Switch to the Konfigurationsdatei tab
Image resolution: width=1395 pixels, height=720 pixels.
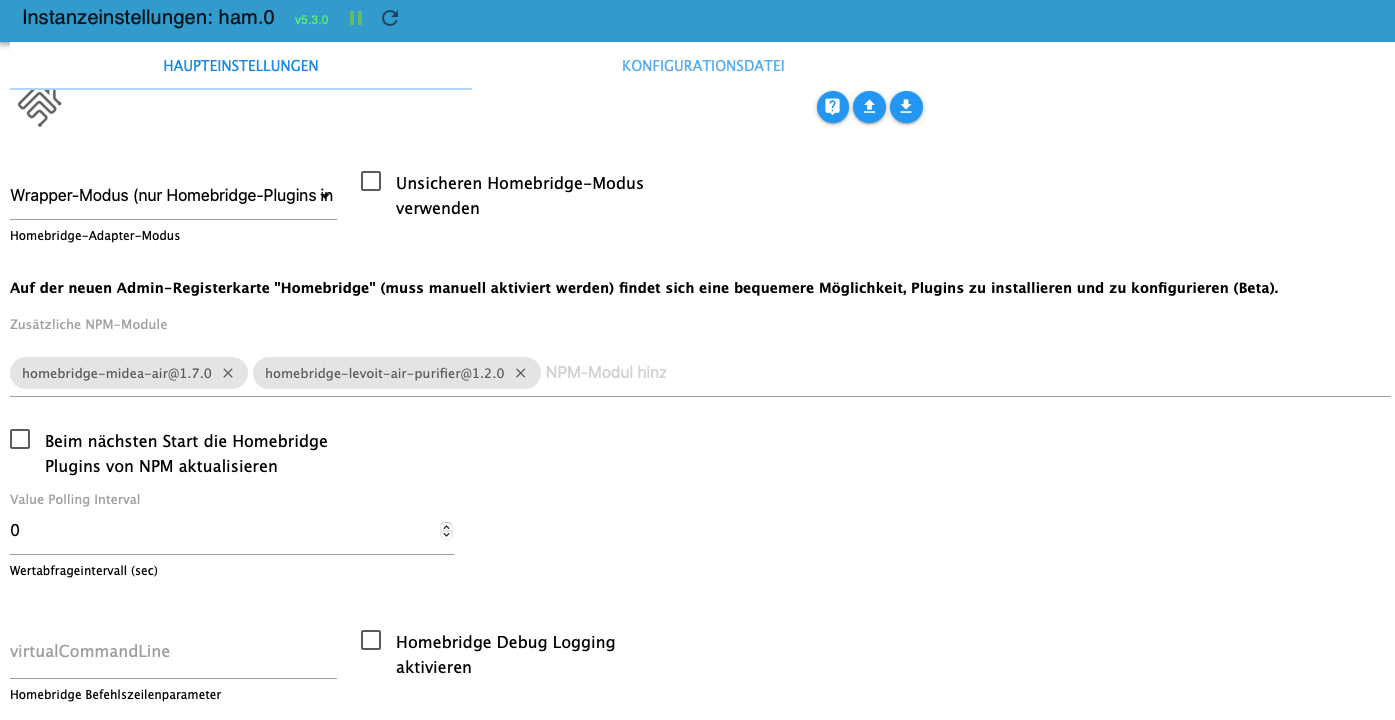703,66
